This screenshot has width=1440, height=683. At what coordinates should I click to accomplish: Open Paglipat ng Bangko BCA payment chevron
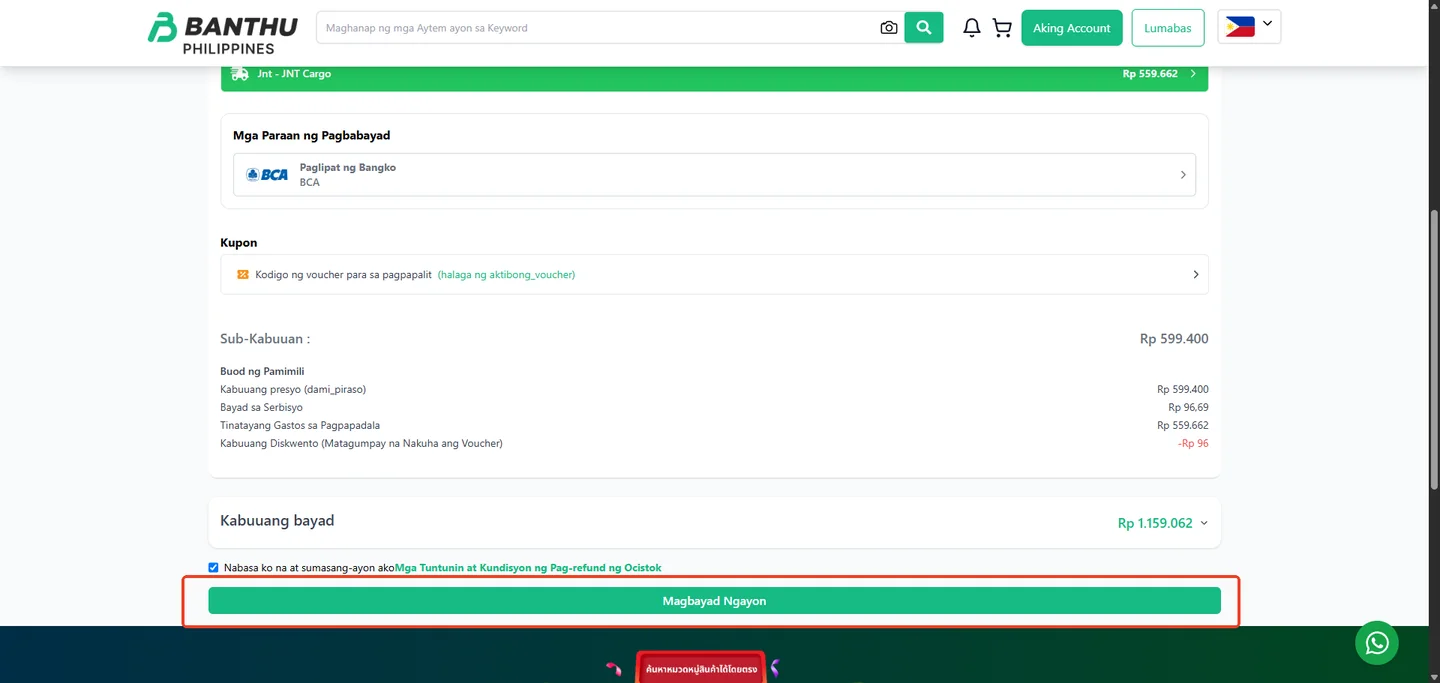click(1183, 175)
